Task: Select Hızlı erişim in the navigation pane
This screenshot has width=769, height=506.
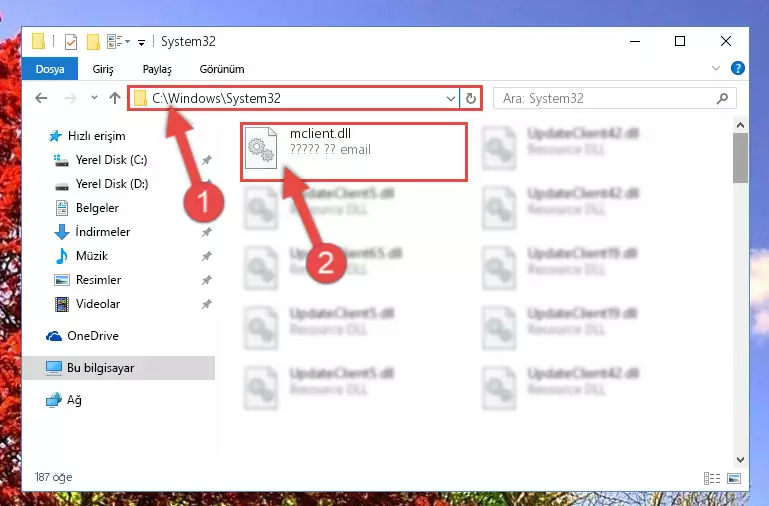Action: 96,136
